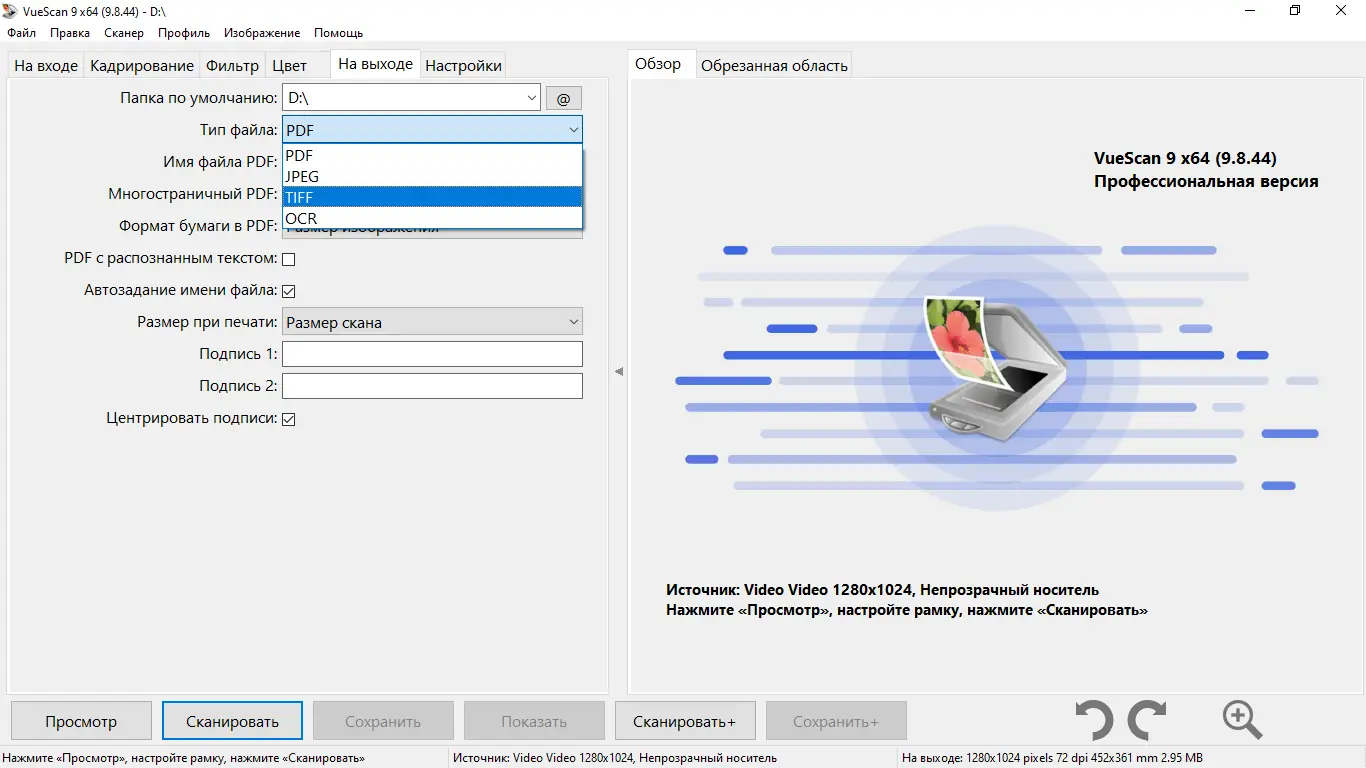This screenshot has height=768, width=1366.
Task: Toggle the Автозадание имени файла checkbox
Action: (289, 291)
